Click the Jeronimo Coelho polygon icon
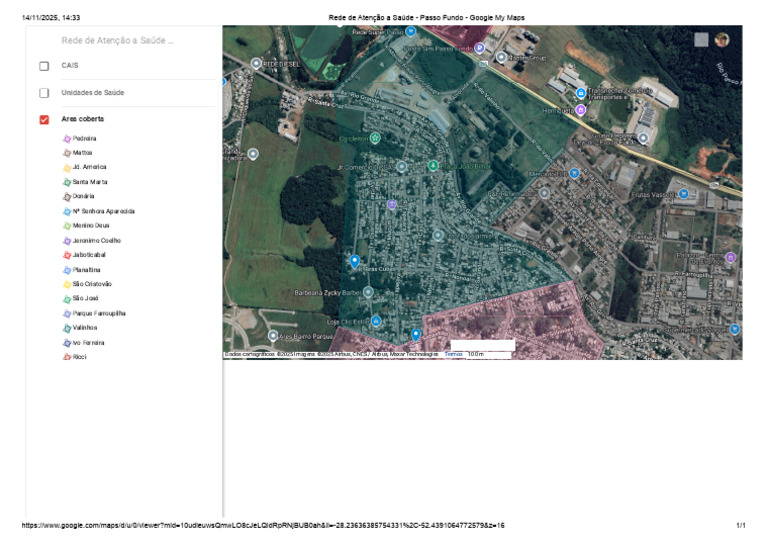768x543 pixels. coord(67,241)
